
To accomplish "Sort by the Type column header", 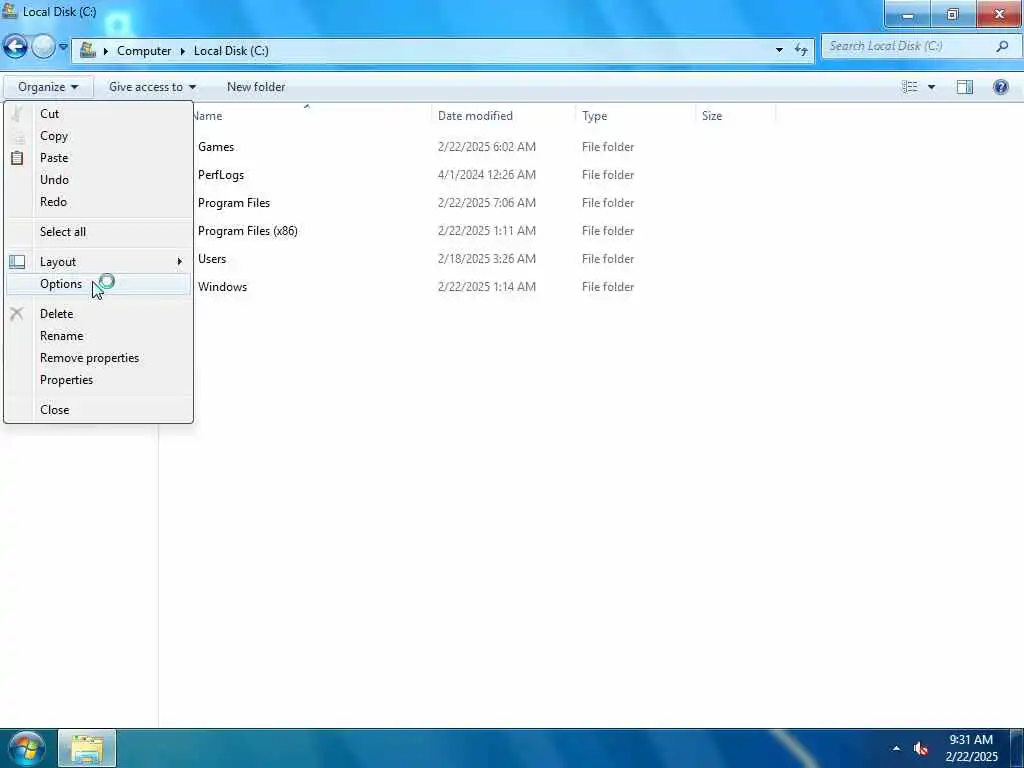I will click(635, 116).
